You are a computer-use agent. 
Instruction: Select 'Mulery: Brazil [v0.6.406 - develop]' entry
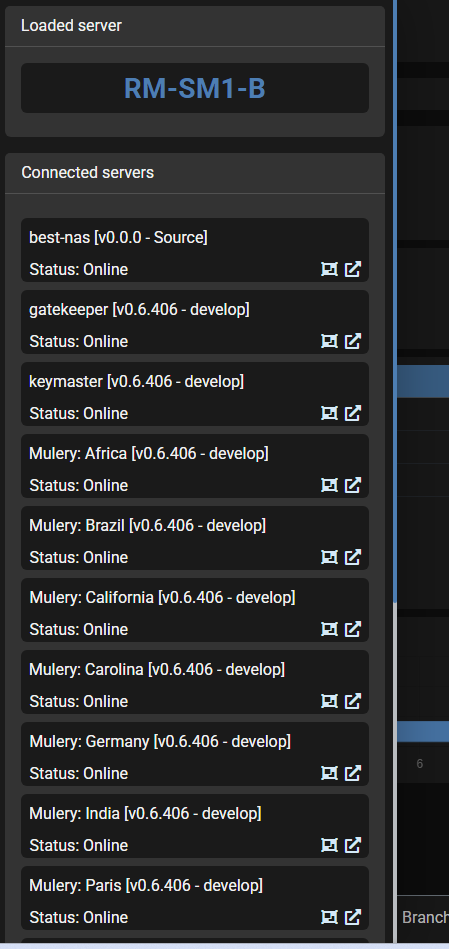148,526
